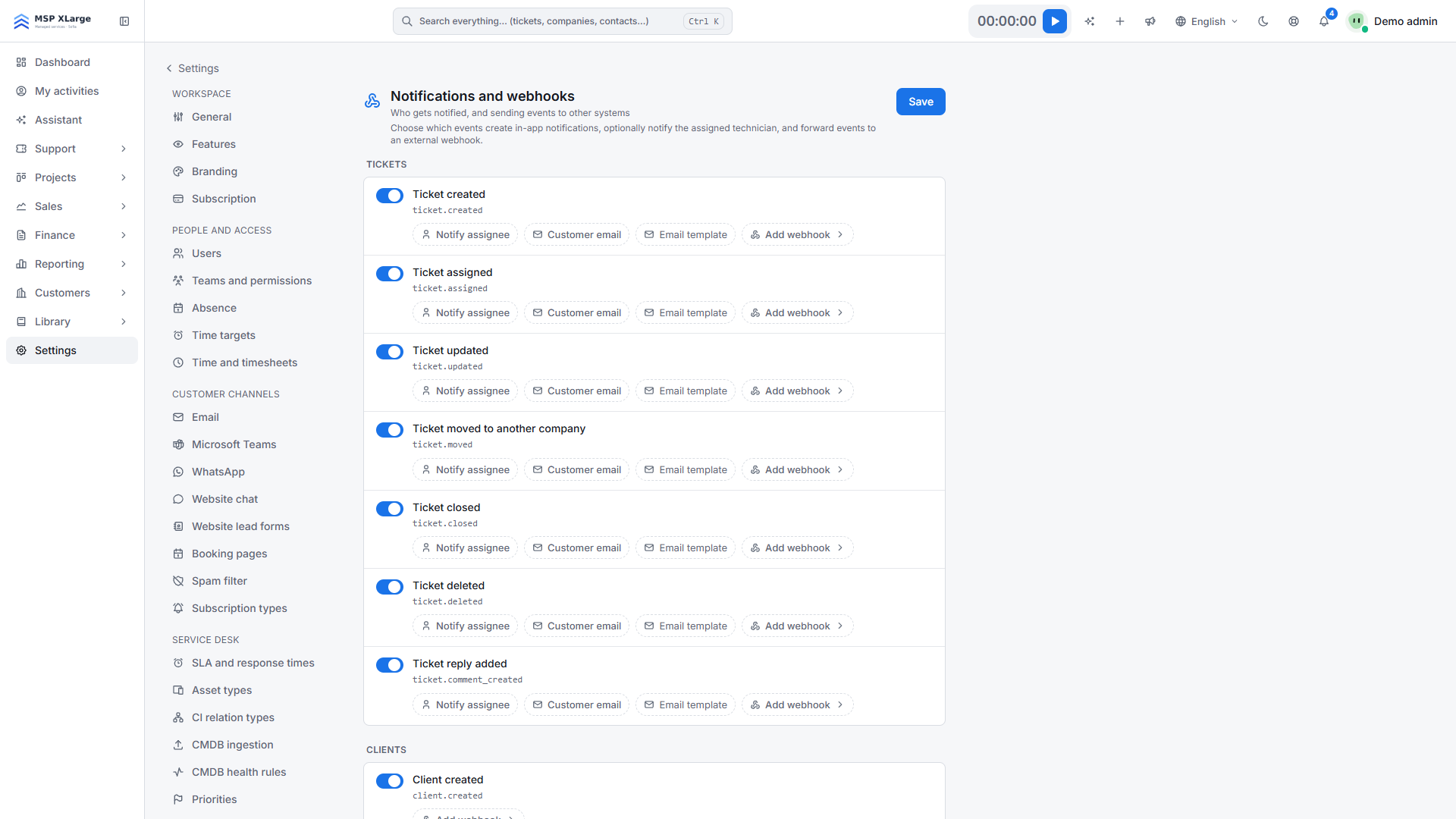The width and height of the screenshot is (1456, 819).
Task: Open Features settings page
Action: coord(213,144)
